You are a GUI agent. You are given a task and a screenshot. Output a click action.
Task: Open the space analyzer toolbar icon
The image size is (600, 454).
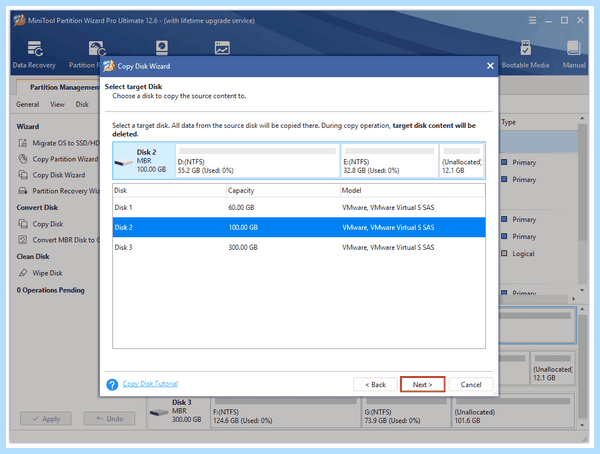pos(222,48)
